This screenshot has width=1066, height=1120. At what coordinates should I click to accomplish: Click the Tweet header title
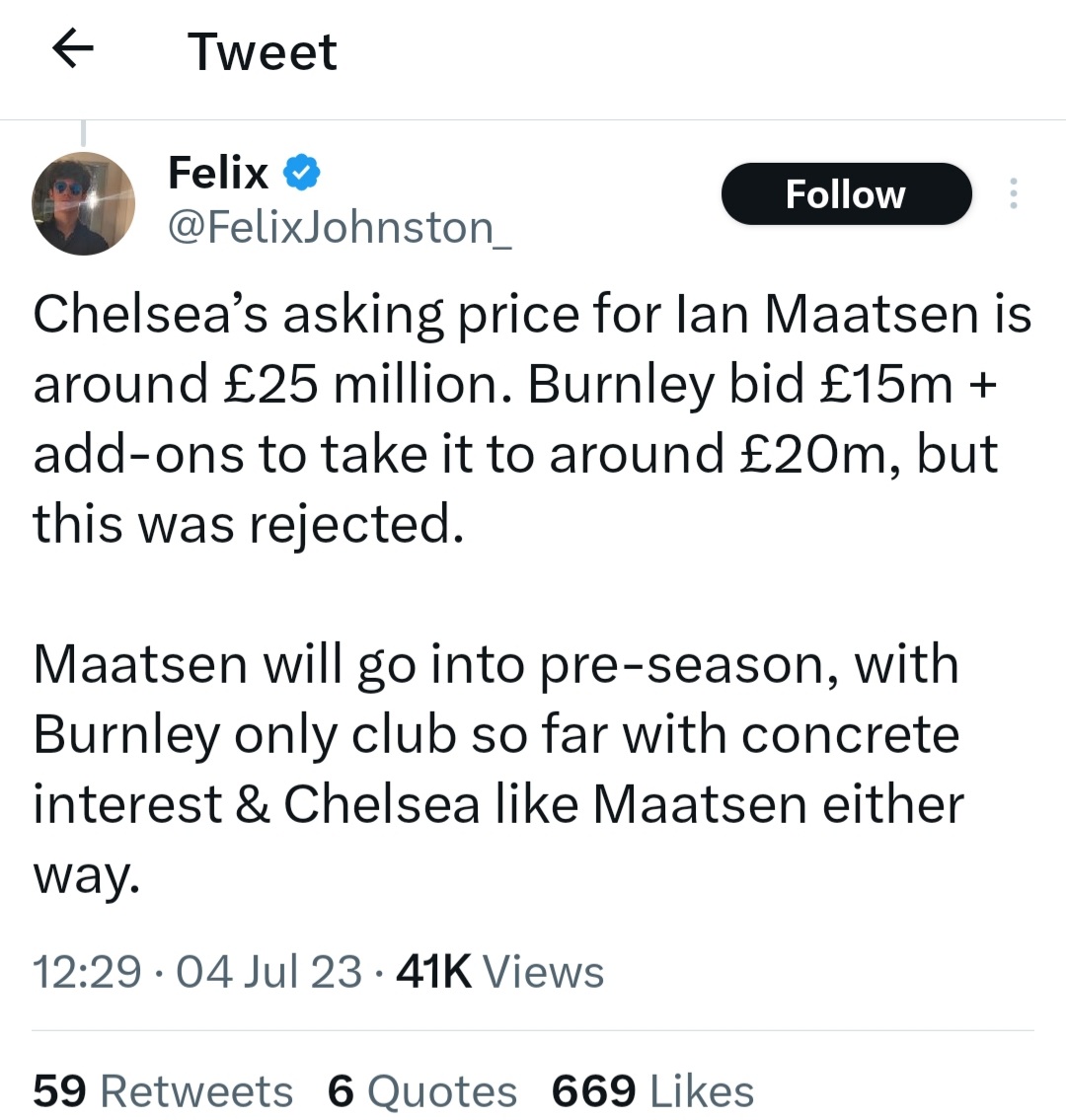[x=262, y=51]
